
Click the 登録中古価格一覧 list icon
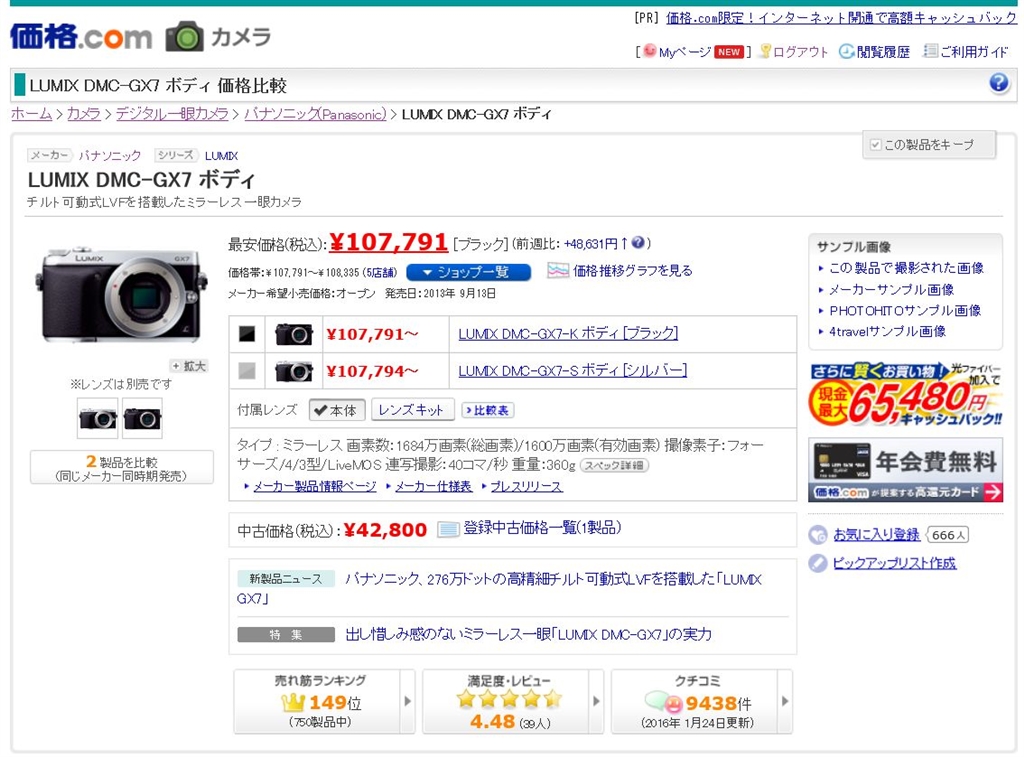point(448,528)
